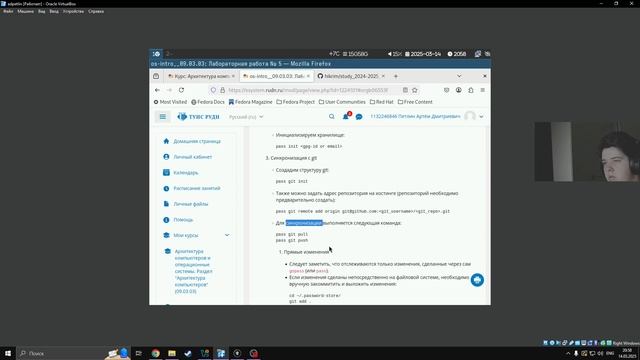Open Windows Start button

(x=8, y=353)
